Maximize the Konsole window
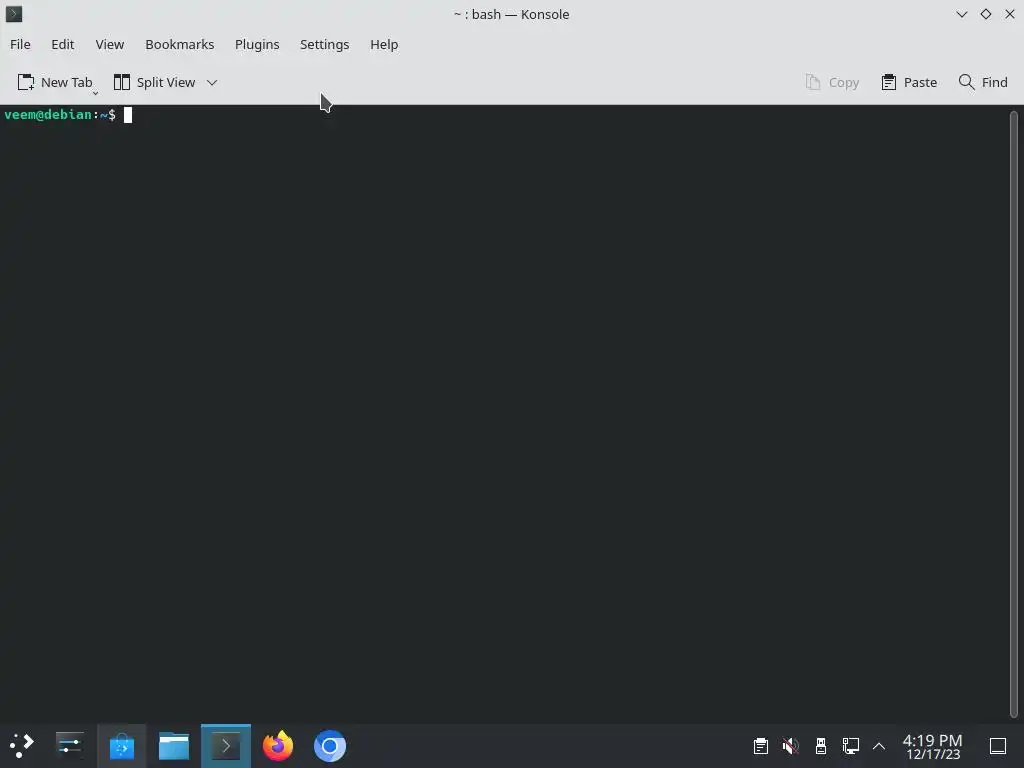 coord(986,14)
